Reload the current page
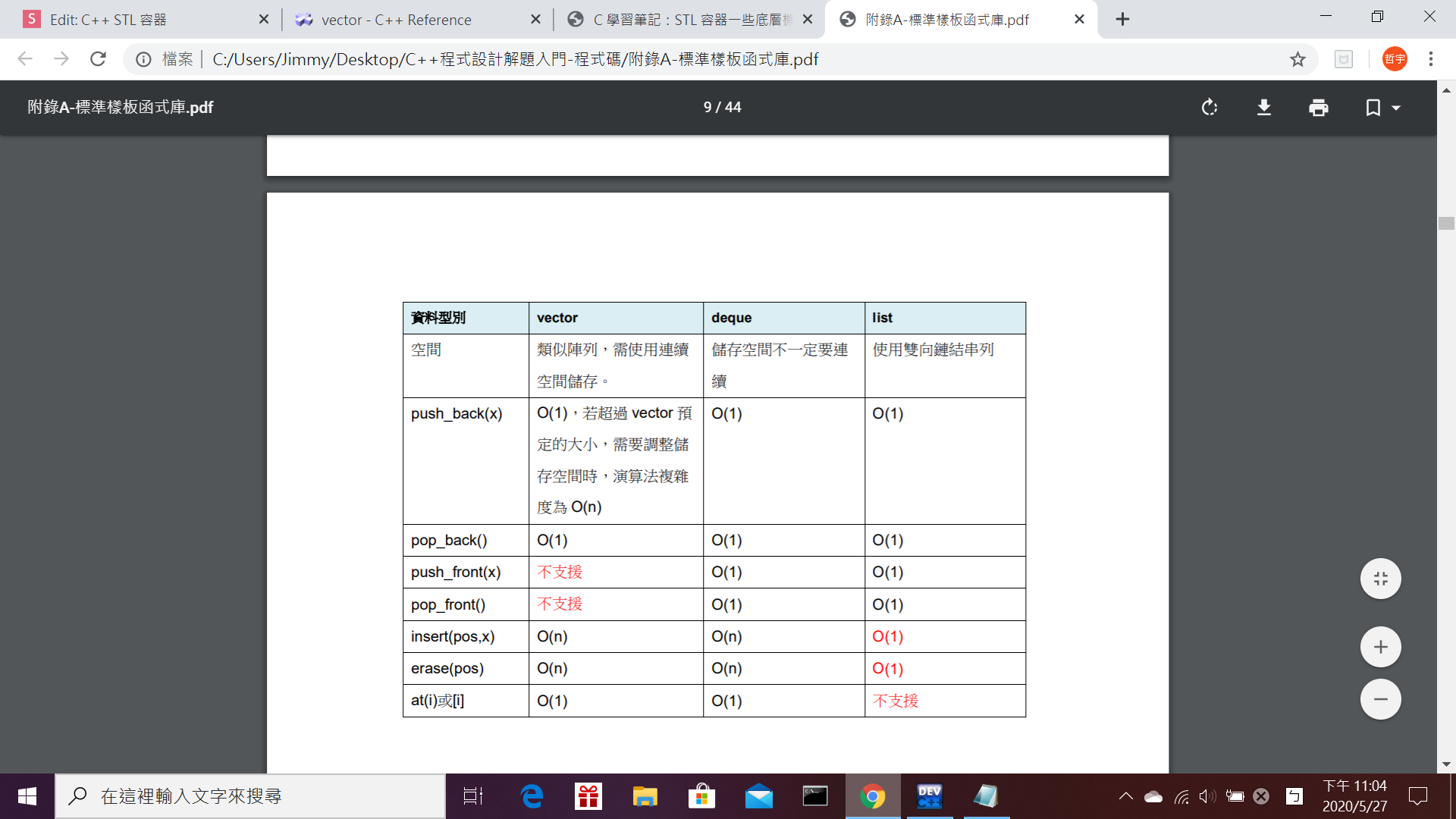Viewport: 1456px width, 819px height. click(x=98, y=59)
